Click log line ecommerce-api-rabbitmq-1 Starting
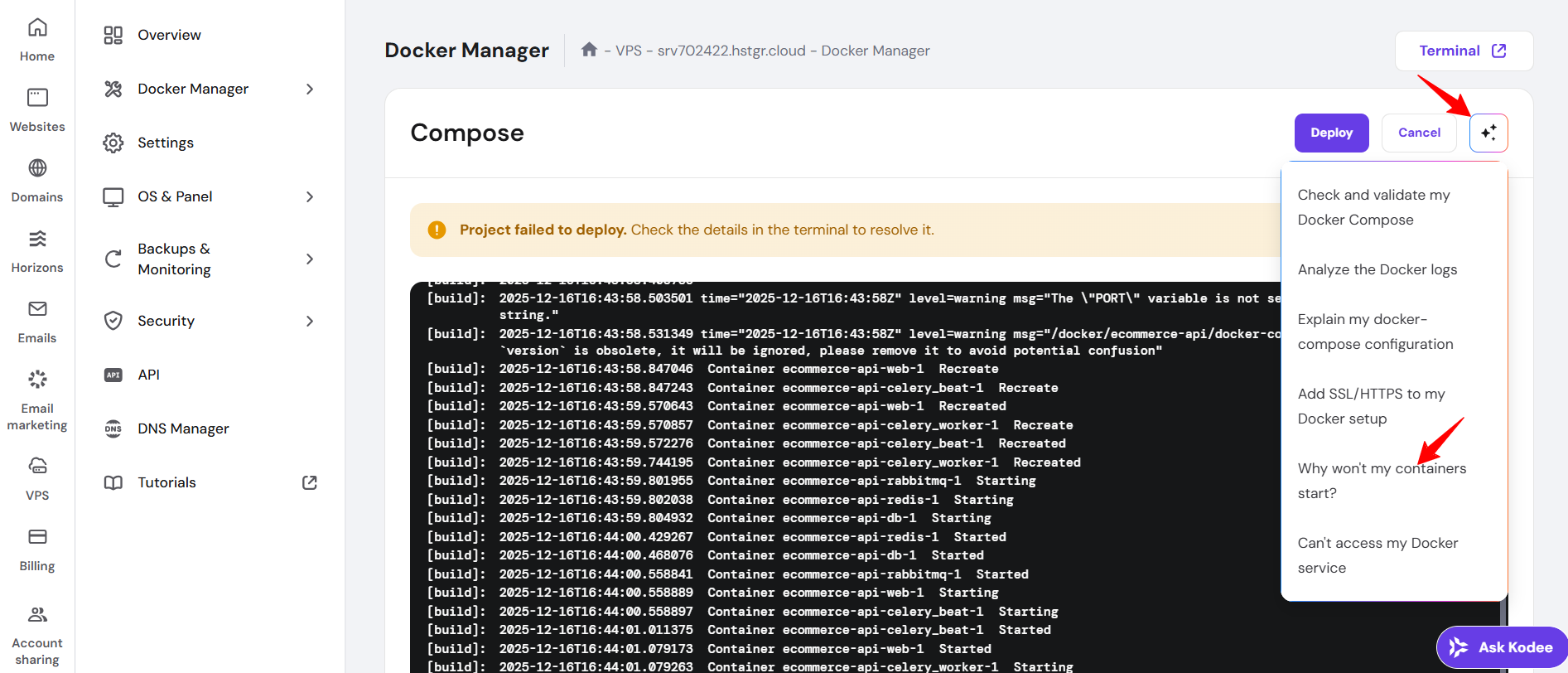The height and width of the screenshot is (673, 1568). click(731, 481)
